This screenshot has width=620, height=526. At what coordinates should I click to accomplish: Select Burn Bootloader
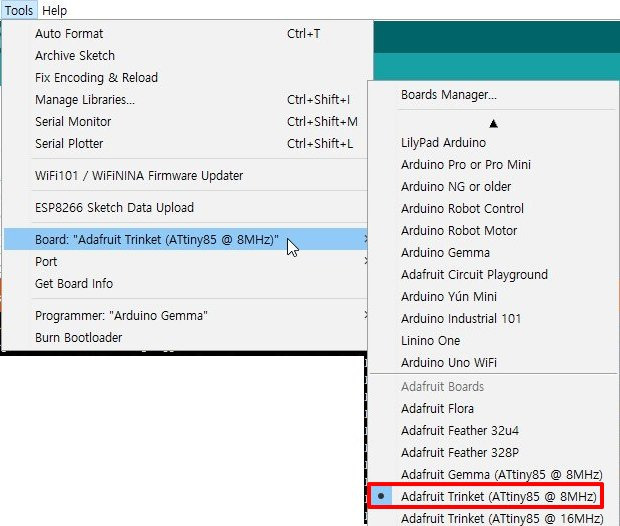coord(186,338)
